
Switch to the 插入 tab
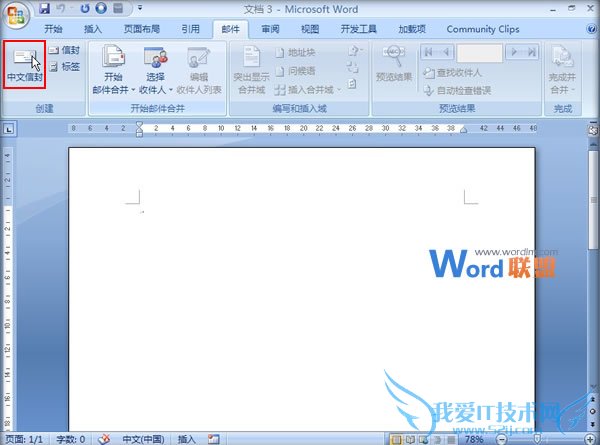coord(93,29)
